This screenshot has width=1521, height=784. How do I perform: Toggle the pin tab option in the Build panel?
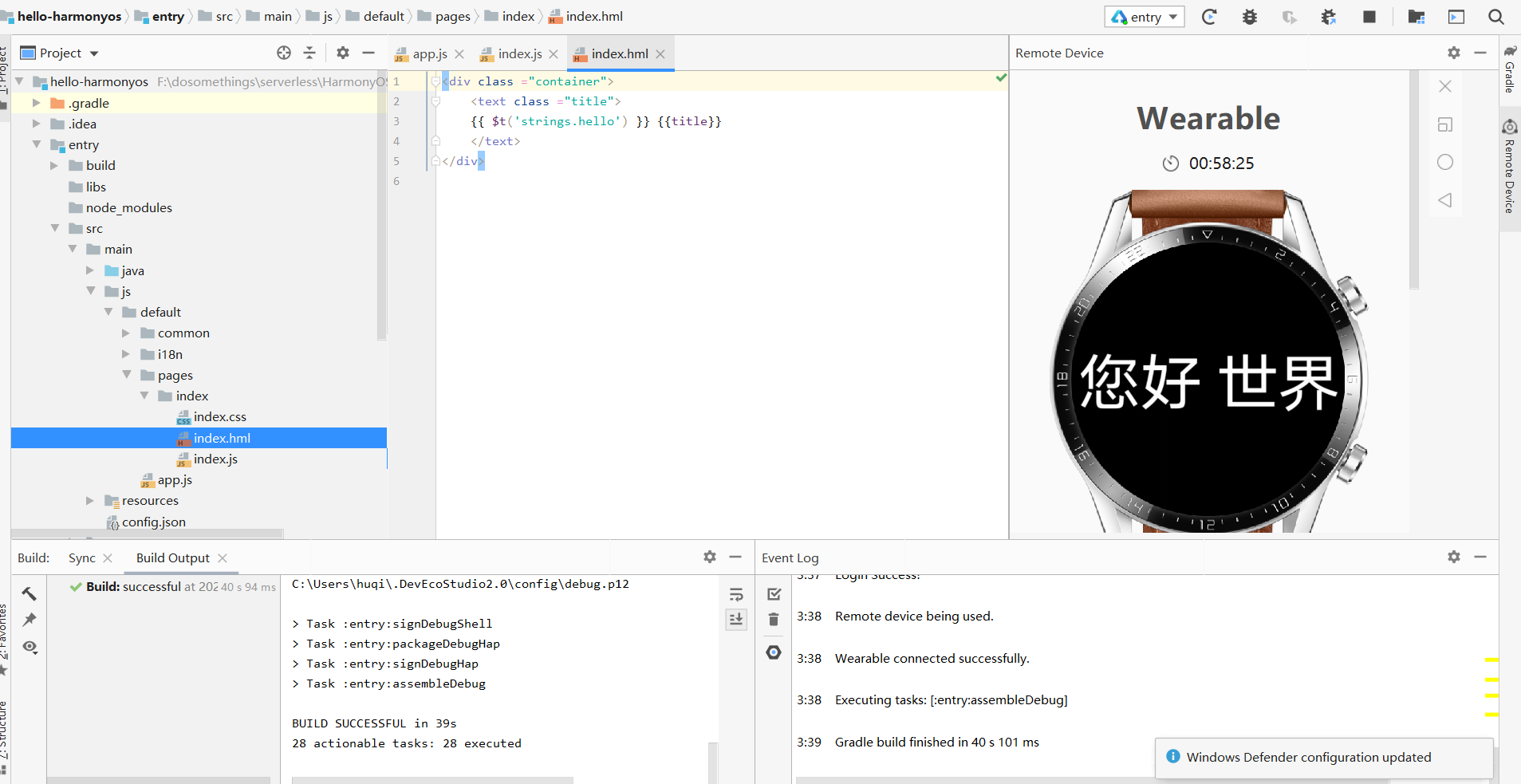30,620
